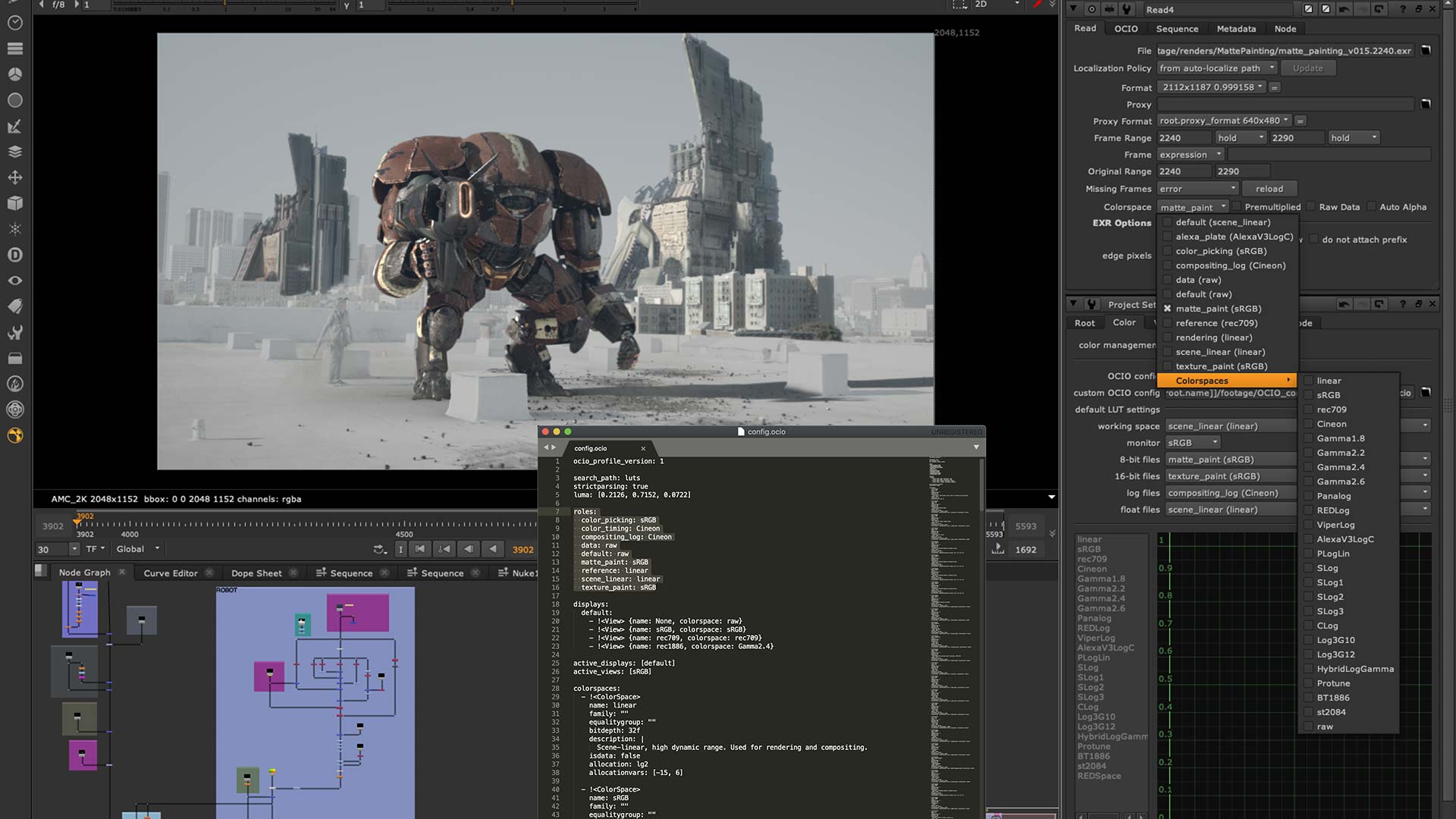Open the 3D nodes menu (cube icon)
The height and width of the screenshot is (819, 1456).
[15, 202]
